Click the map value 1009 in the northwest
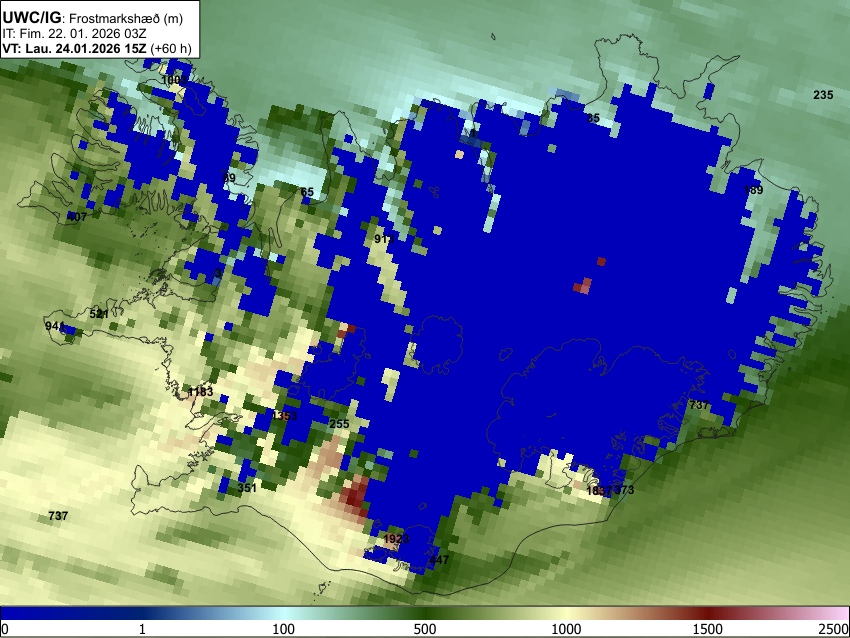The image size is (850, 638). 175,80
